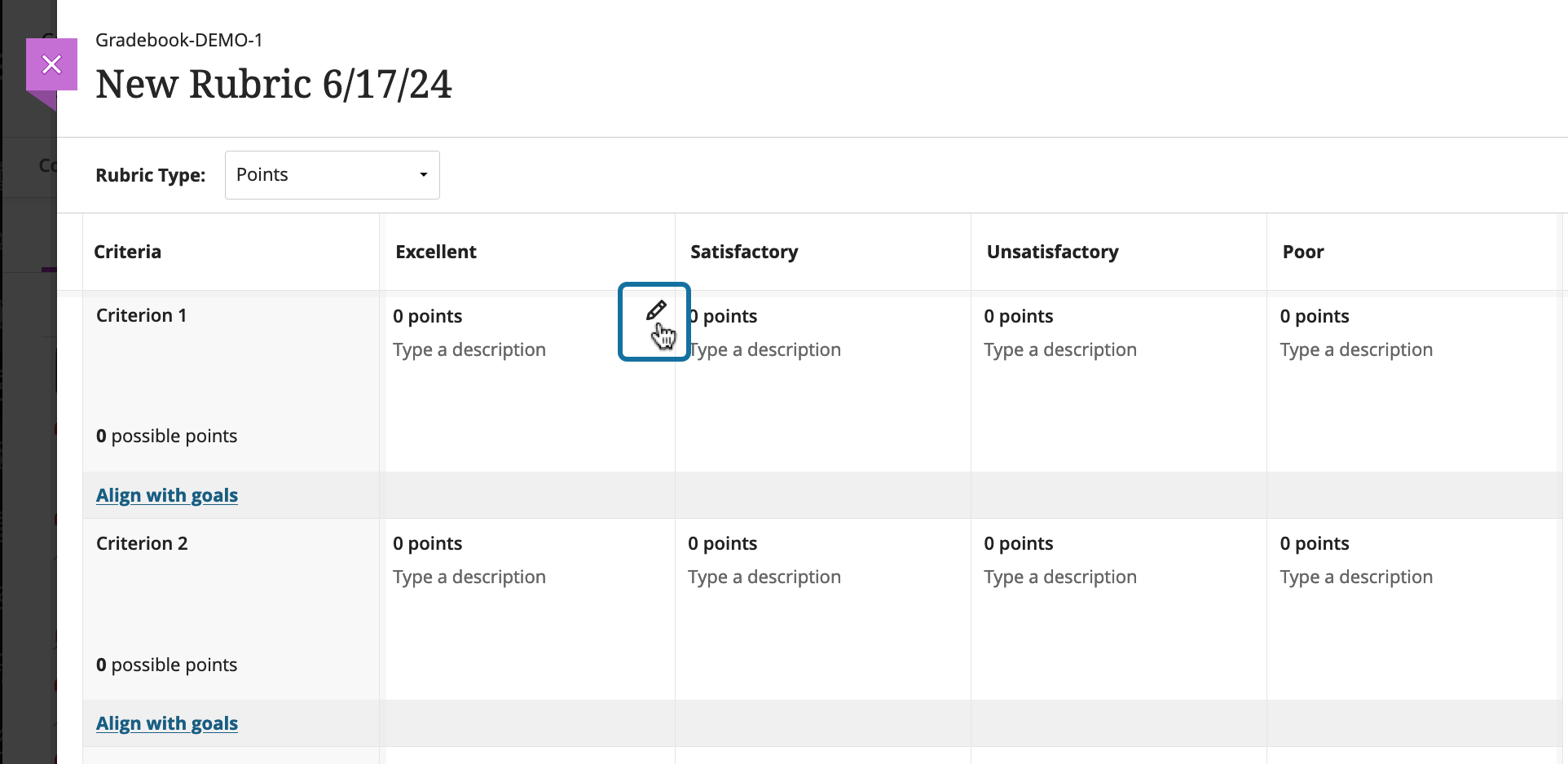Edit Criterion 2 Satisfactory description
The width and height of the screenshot is (1568, 764).
pyautogui.click(x=764, y=577)
